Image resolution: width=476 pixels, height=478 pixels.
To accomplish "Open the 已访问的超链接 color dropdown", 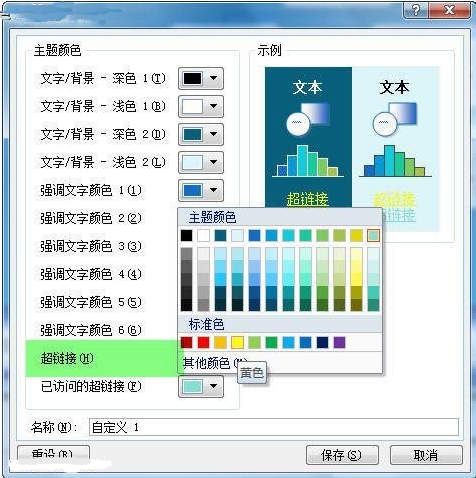I will tap(201, 386).
